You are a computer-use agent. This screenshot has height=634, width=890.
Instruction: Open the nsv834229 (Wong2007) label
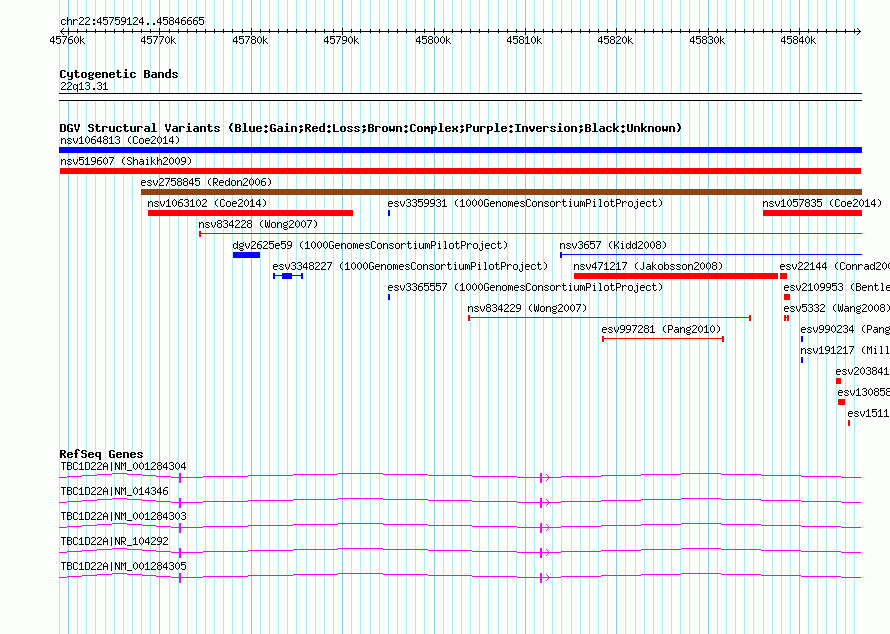tap(527, 308)
